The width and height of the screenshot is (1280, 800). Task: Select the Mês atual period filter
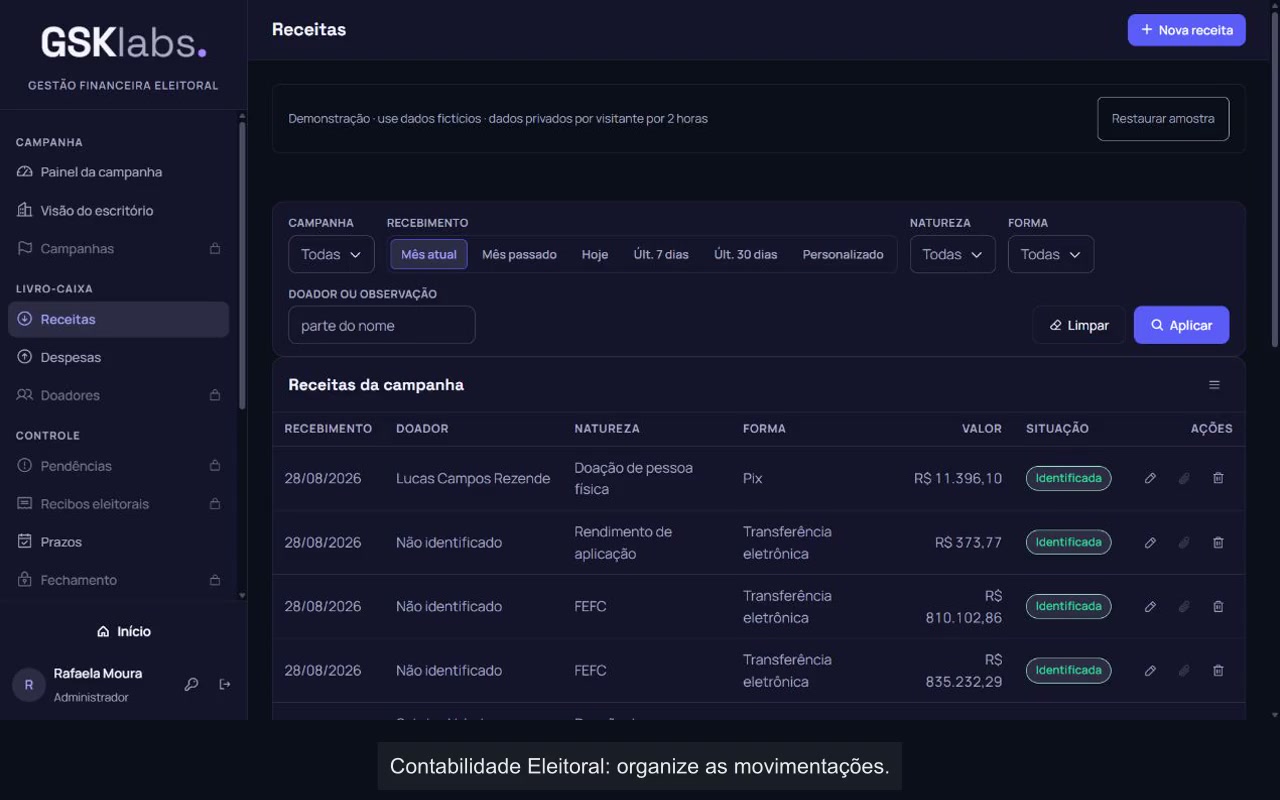(x=429, y=254)
